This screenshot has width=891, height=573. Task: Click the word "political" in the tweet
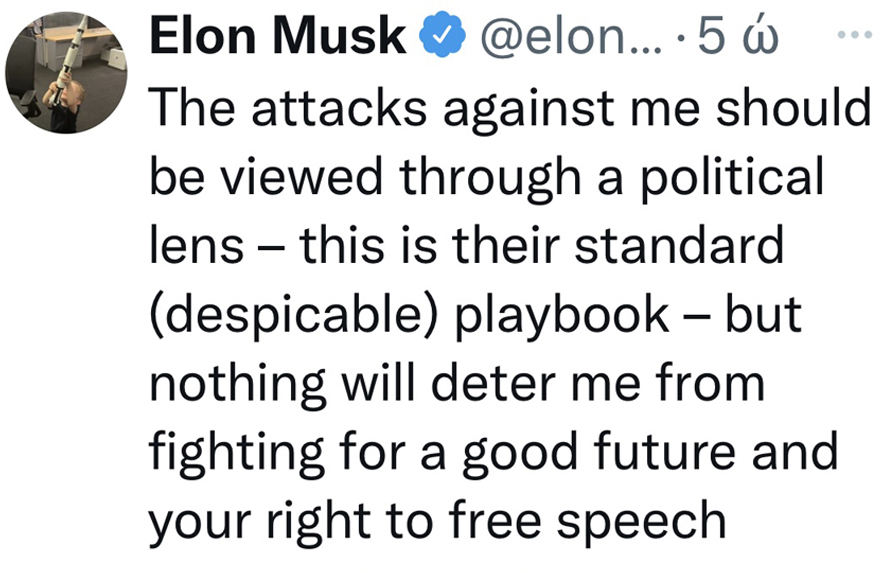click(x=732, y=177)
